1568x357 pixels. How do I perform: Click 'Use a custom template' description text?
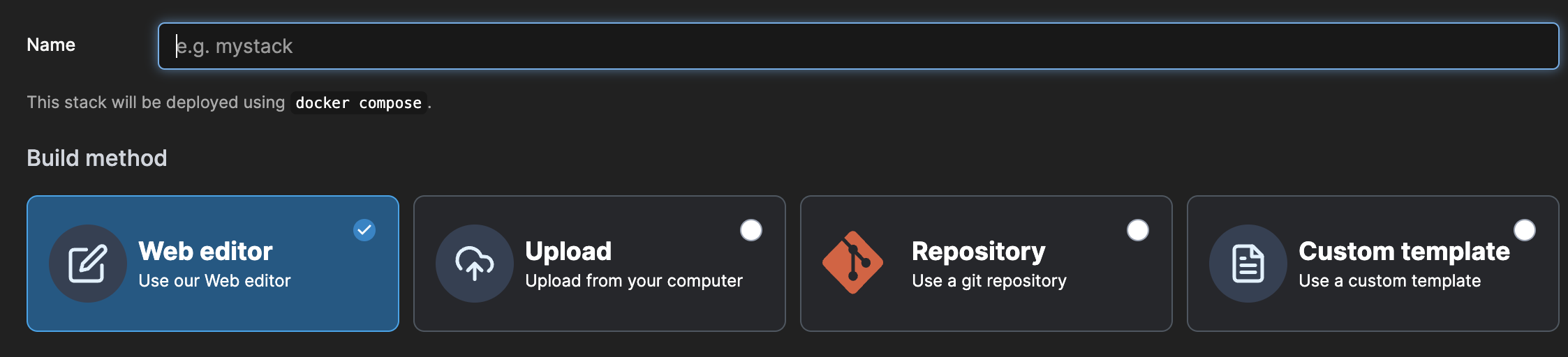[x=1389, y=280]
